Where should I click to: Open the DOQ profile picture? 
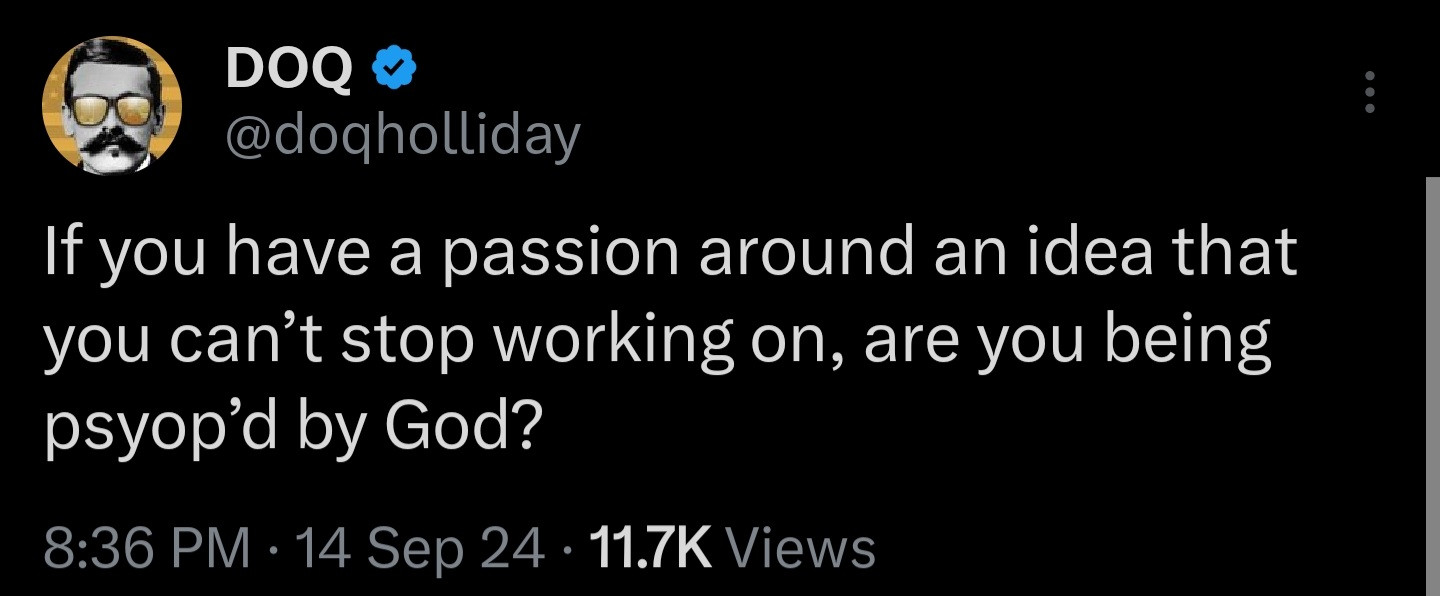[112, 105]
